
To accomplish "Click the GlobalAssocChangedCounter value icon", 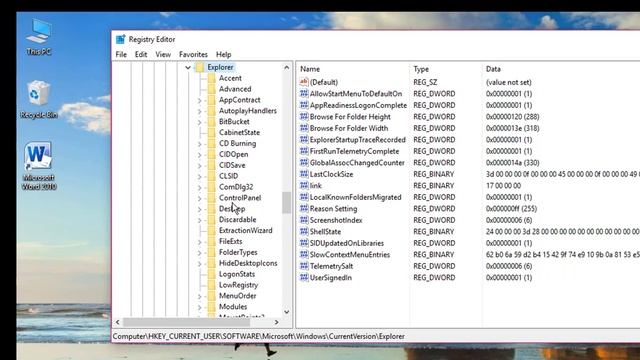I will pyautogui.click(x=304, y=162).
